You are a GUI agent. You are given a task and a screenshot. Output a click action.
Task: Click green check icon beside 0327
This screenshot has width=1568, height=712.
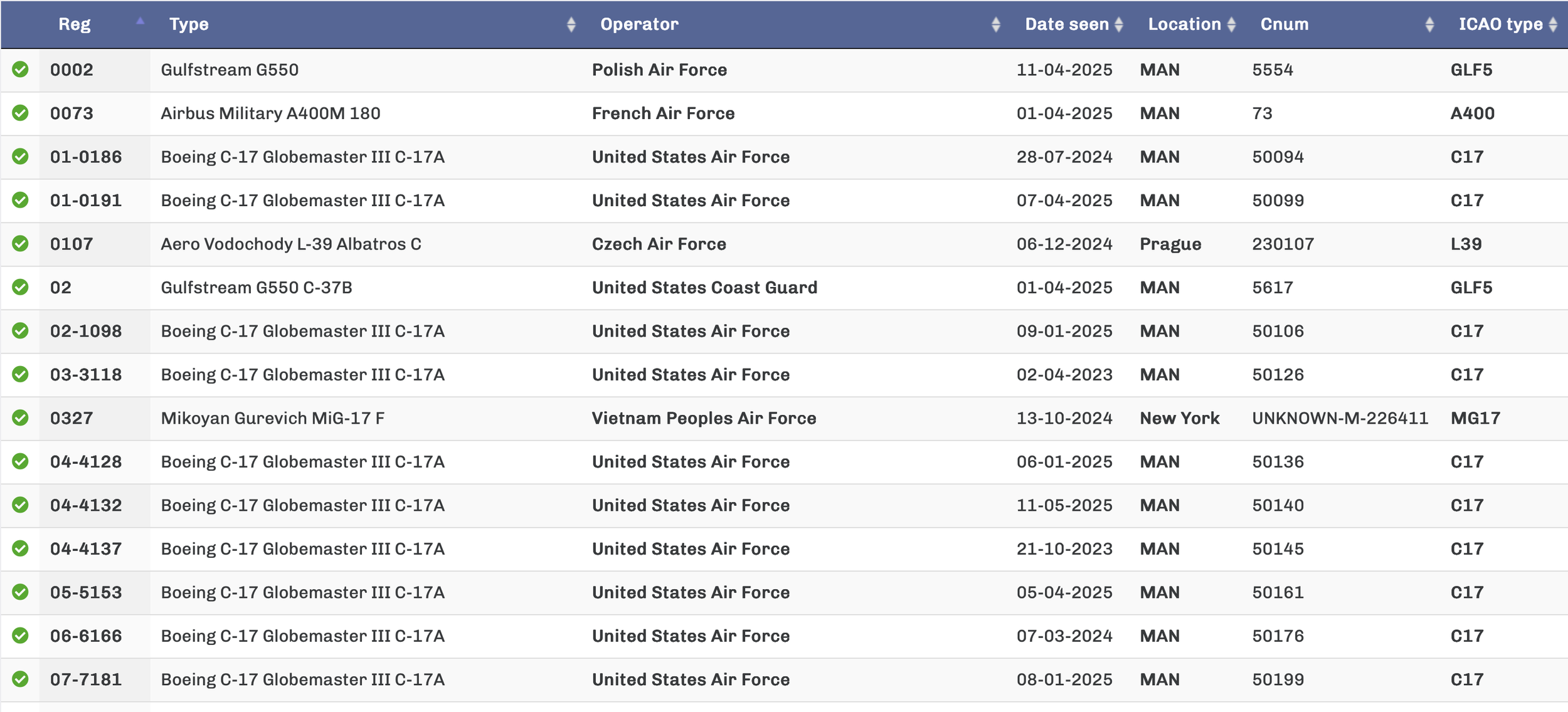[20, 418]
